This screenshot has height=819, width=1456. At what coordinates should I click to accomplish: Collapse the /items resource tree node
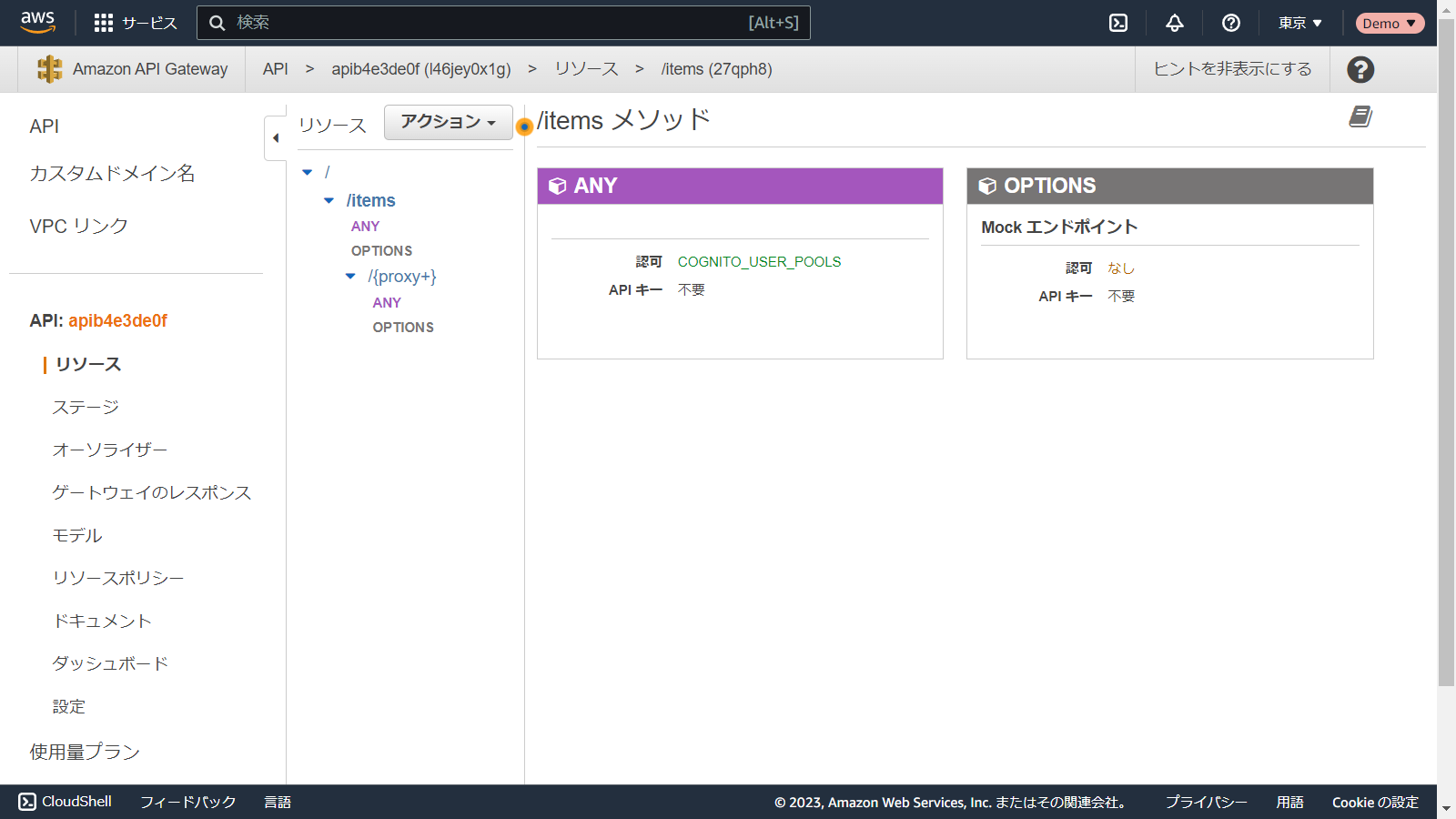click(329, 200)
